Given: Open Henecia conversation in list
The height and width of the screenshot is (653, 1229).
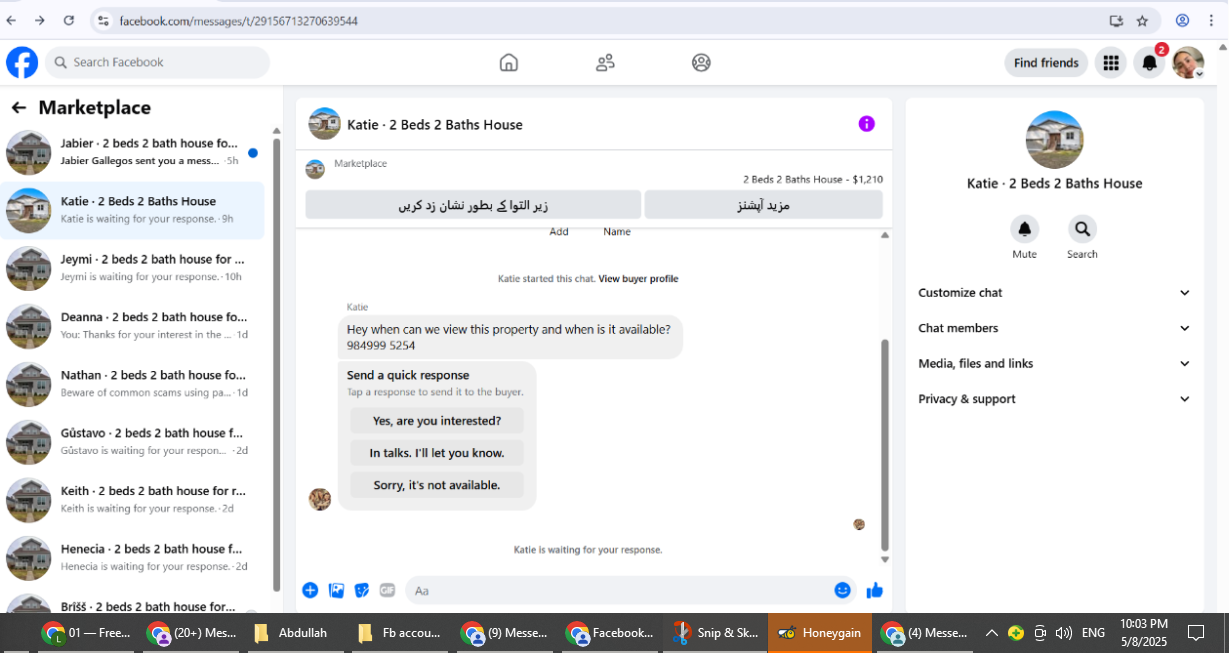Looking at the screenshot, I should (x=133, y=558).
